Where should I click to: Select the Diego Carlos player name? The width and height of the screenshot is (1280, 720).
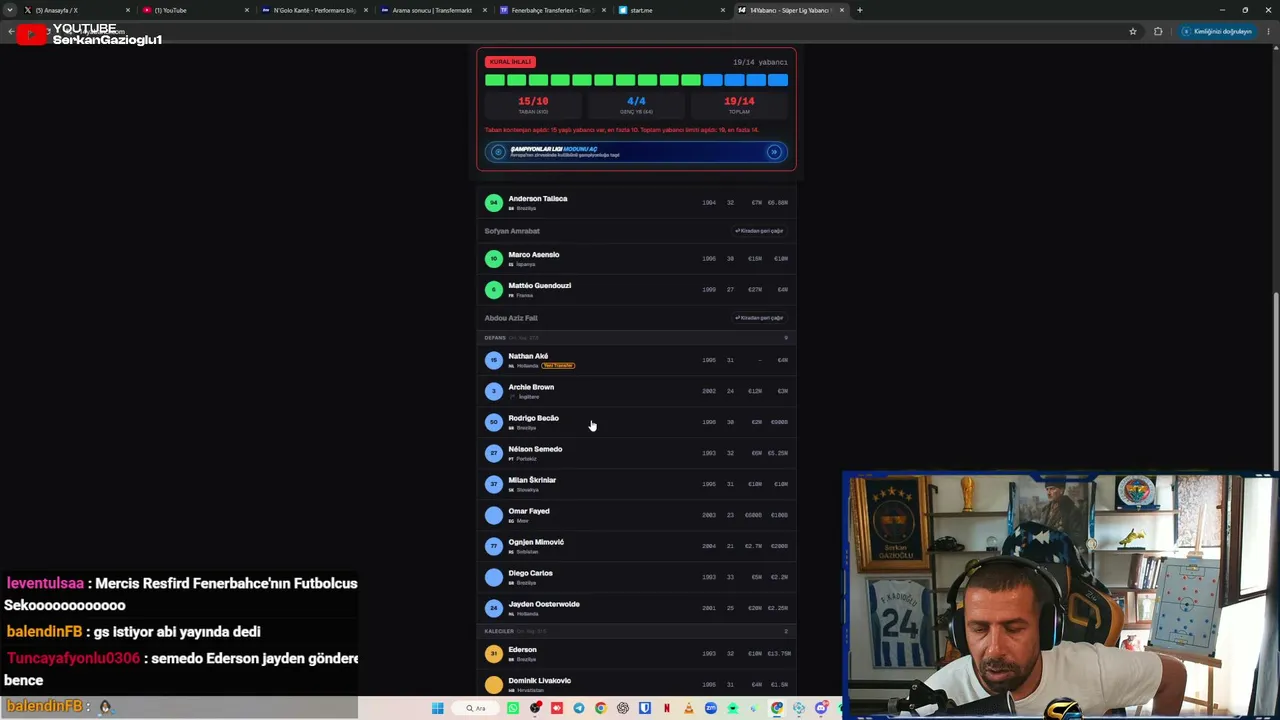click(530, 573)
